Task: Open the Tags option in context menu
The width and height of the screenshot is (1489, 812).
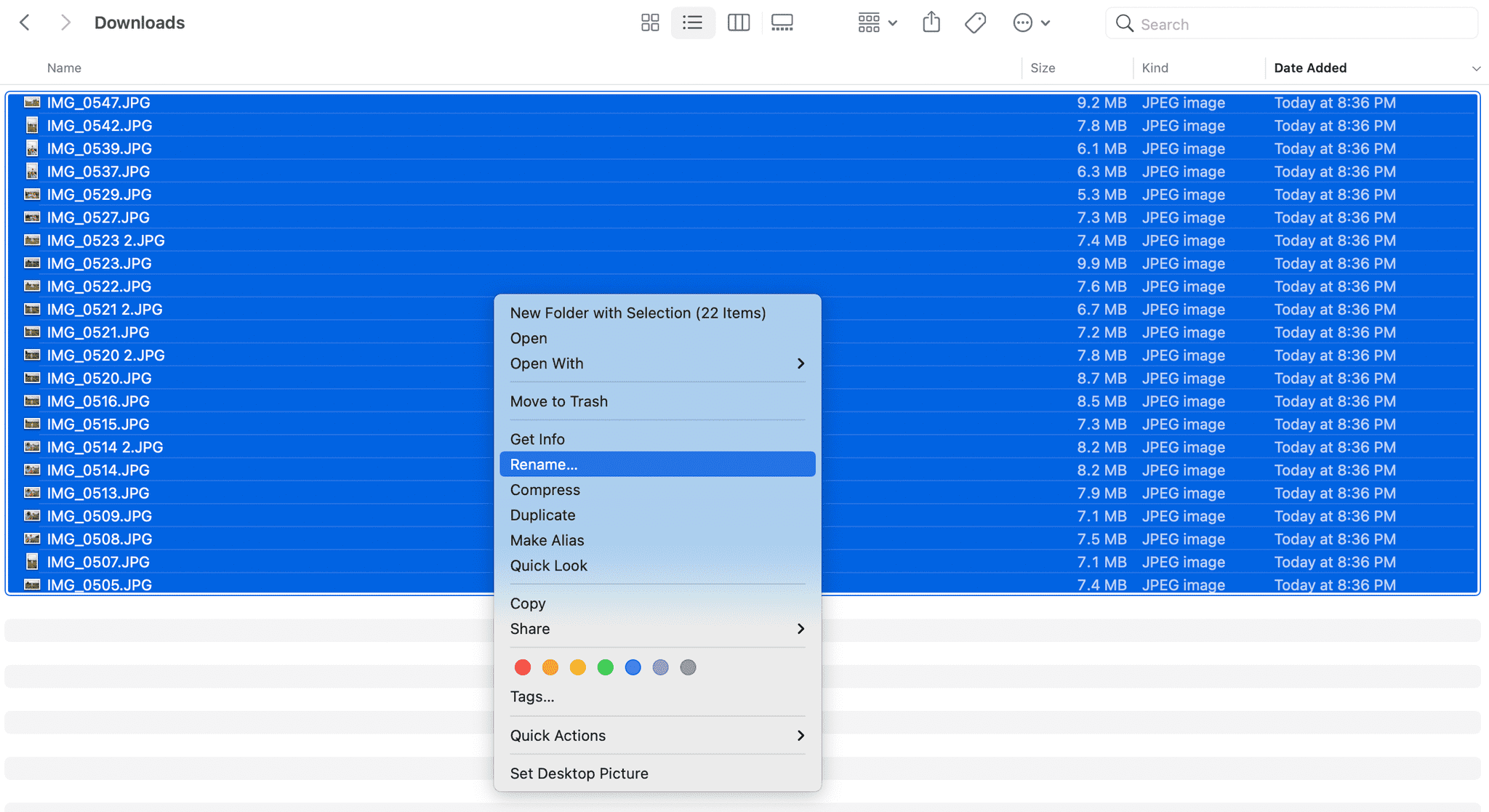Action: point(532,697)
